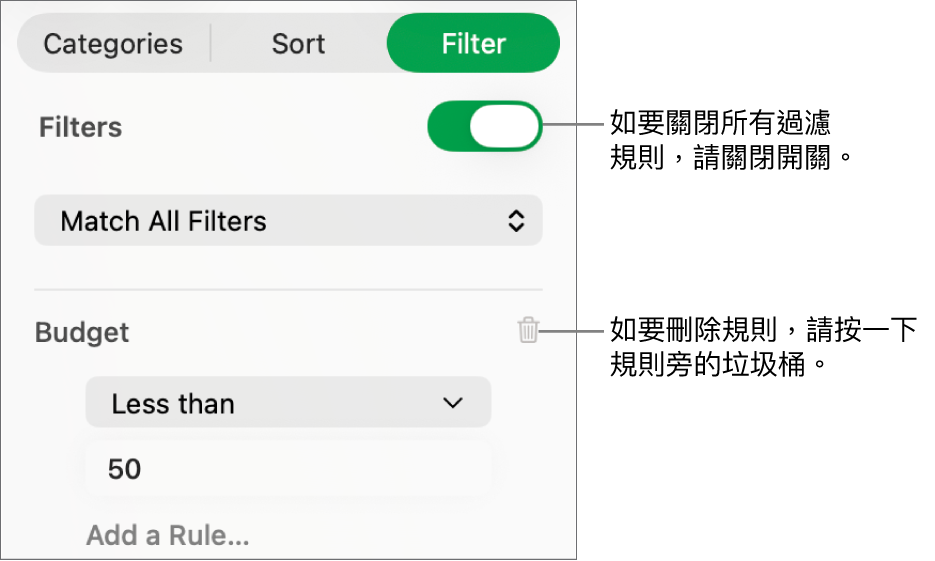Turn off the Filters switch
Screen dimensions: 935x561
tap(485, 128)
